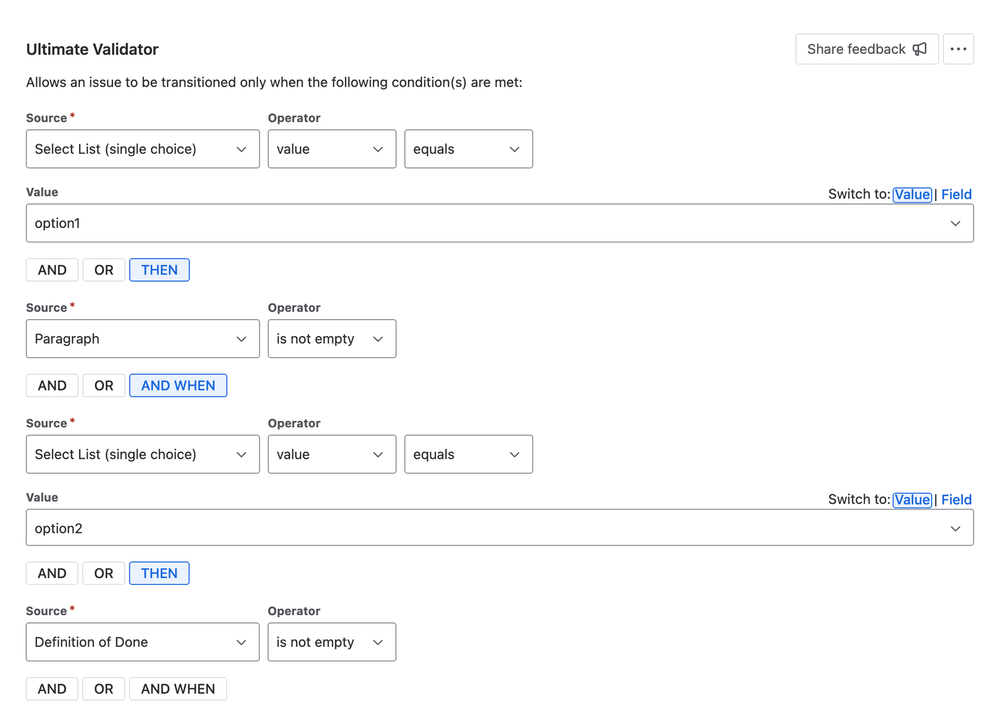
Task: Expand the option1 value dropdown
Action: [x=499, y=223]
